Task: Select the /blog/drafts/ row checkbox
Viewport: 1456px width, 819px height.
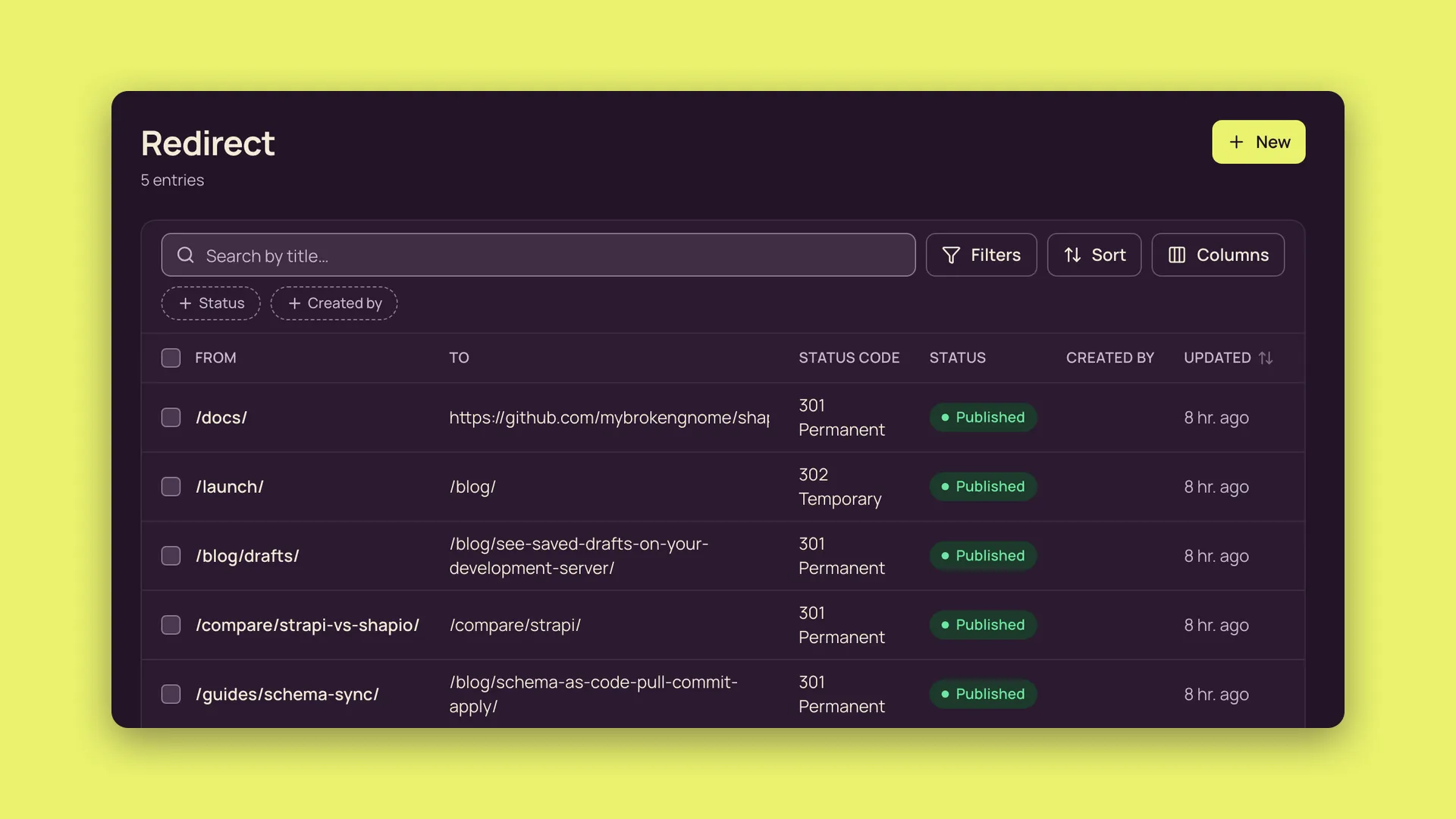Action: coord(171,556)
